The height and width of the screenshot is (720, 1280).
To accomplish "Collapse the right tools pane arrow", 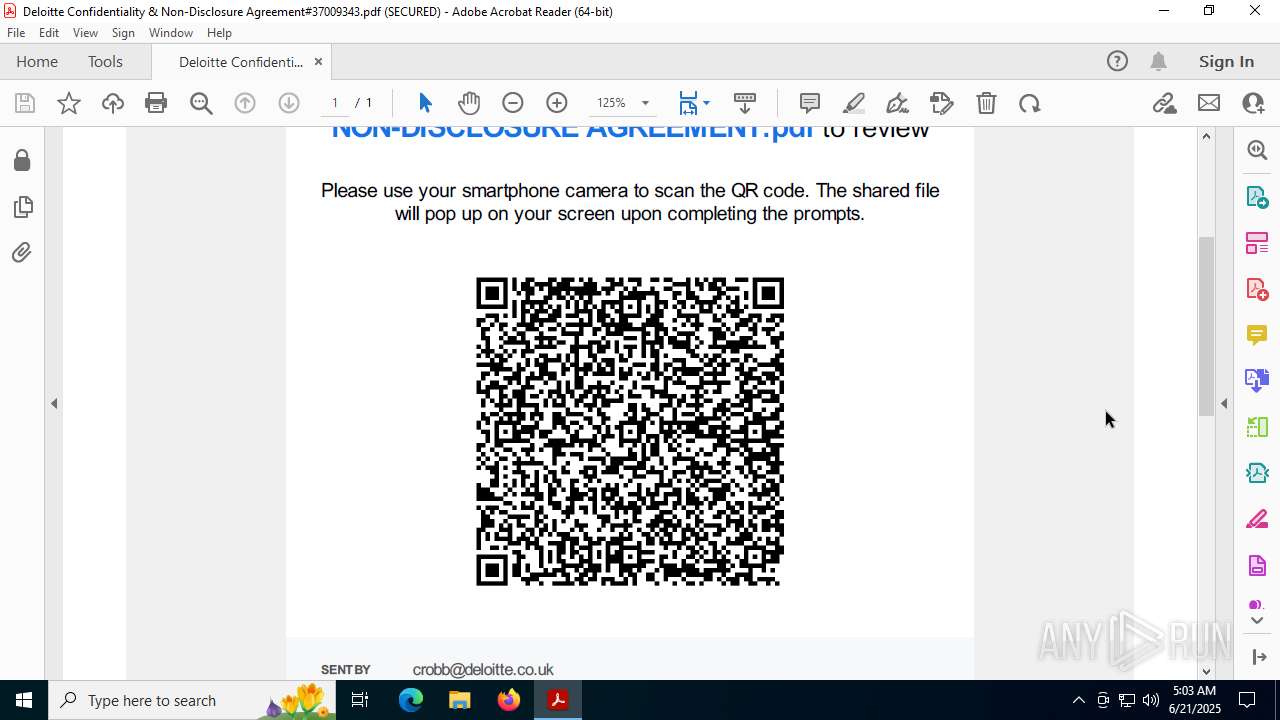I will [1224, 404].
